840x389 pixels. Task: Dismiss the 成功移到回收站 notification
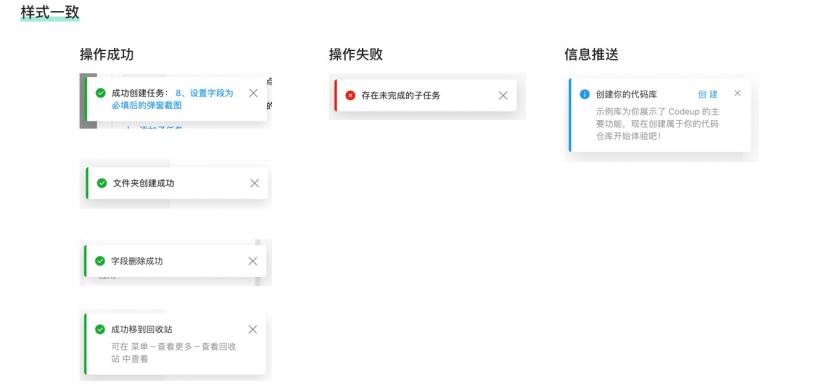pos(253,330)
